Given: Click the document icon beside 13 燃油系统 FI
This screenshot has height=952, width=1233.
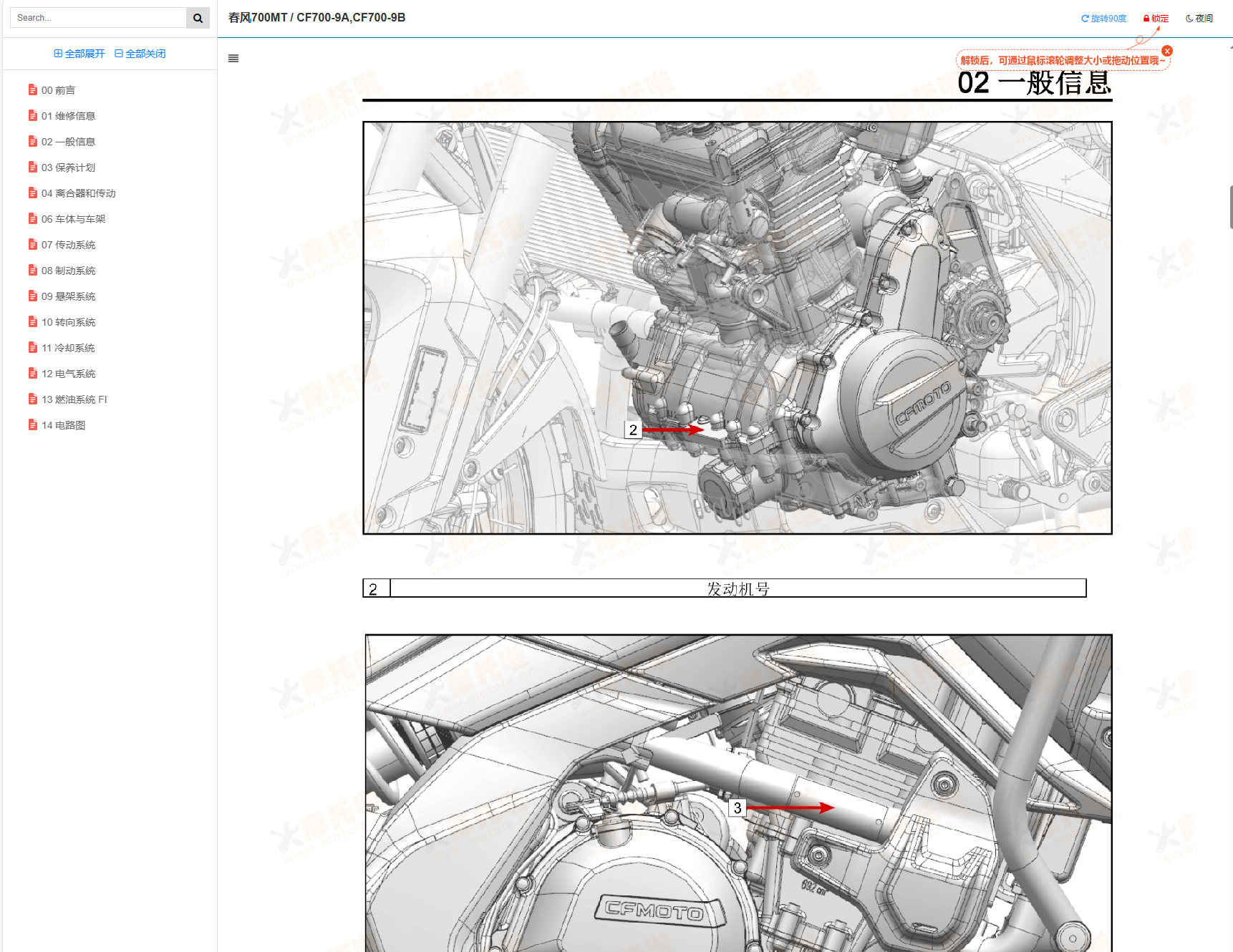Looking at the screenshot, I should tap(33, 399).
